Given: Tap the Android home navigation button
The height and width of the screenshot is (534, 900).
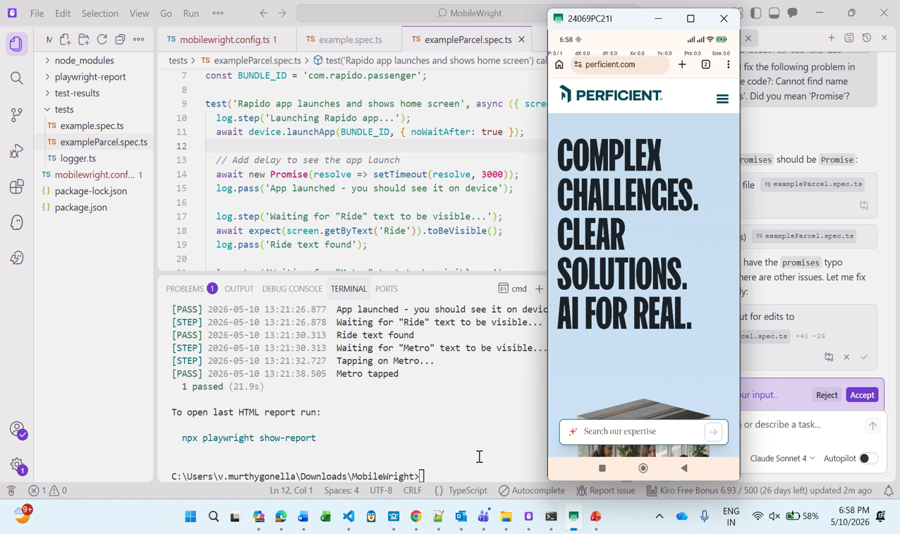Looking at the screenshot, I should 643,468.
